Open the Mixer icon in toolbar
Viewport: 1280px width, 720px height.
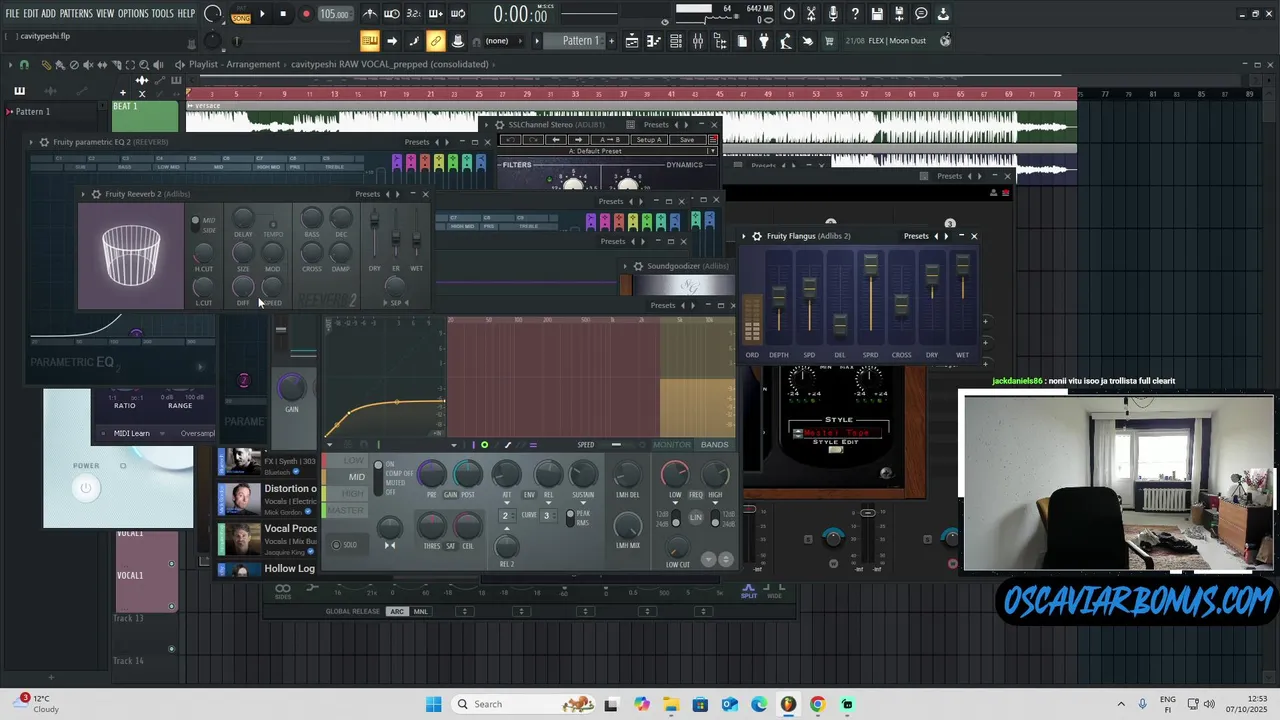[x=698, y=41]
